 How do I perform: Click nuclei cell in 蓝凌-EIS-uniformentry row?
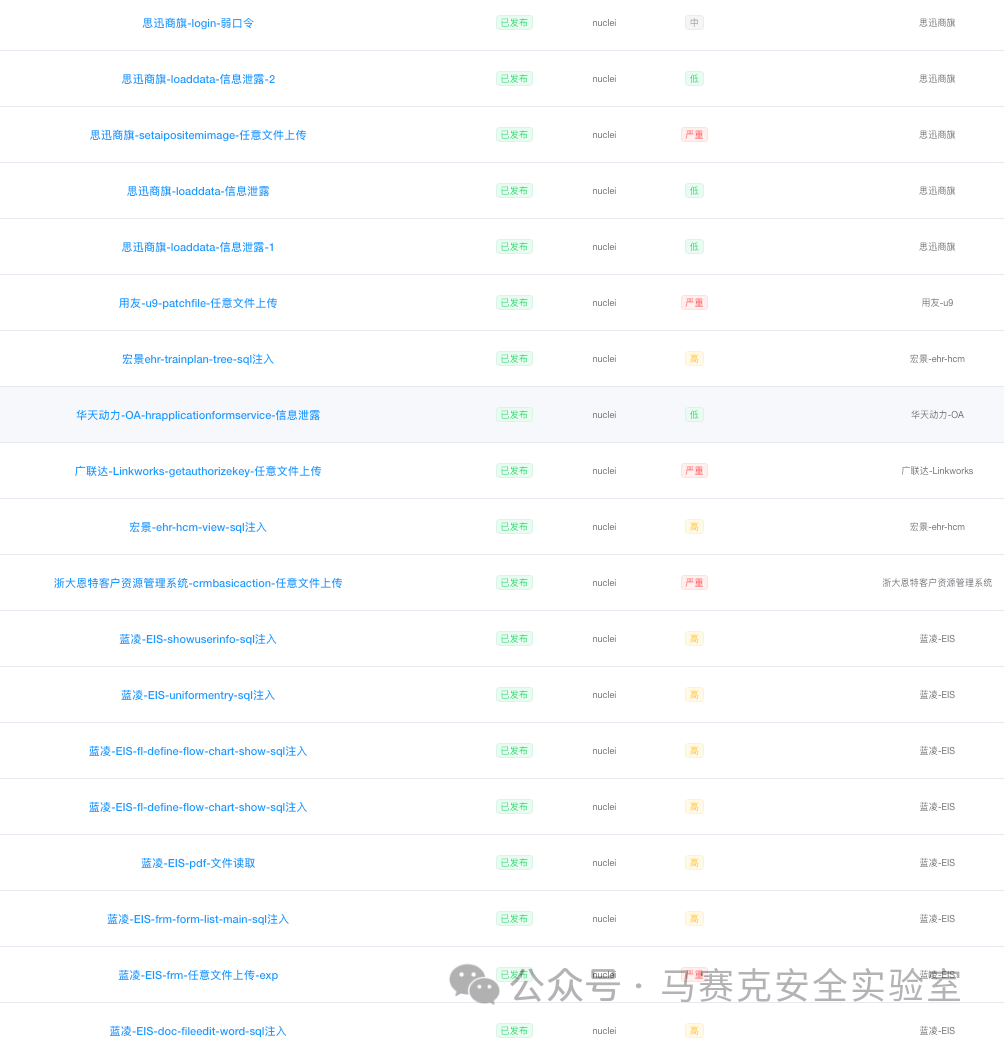604,694
